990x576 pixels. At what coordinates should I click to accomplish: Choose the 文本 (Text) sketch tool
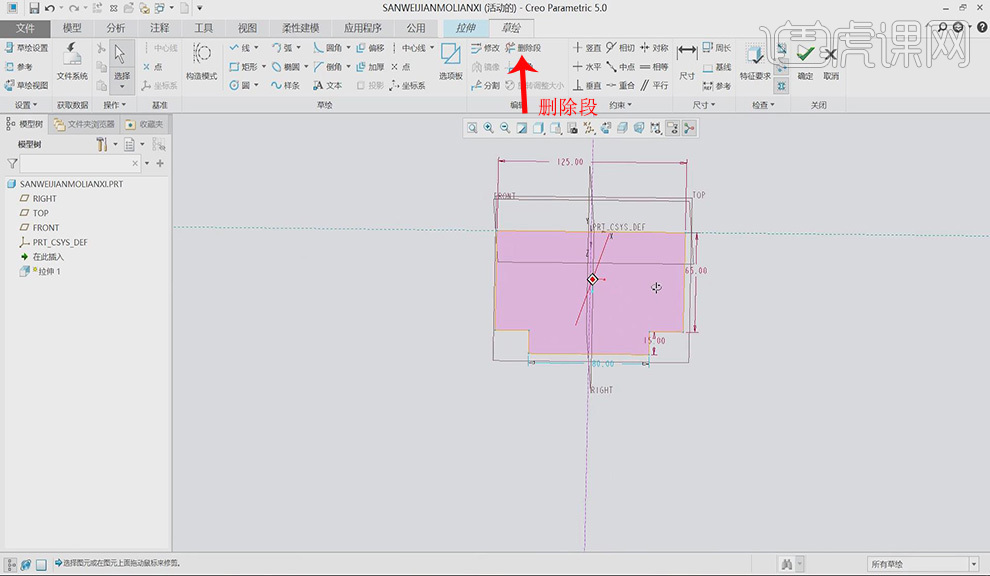pos(327,86)
